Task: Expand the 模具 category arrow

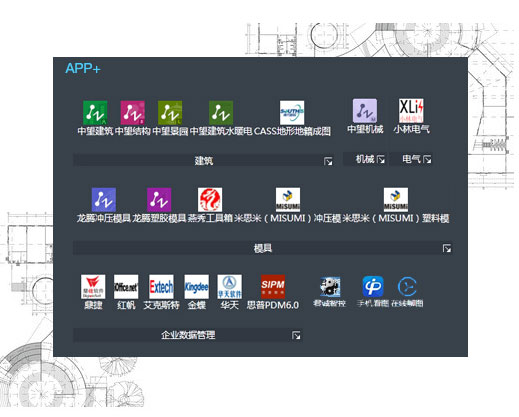Action: click(x=447, y=248)
